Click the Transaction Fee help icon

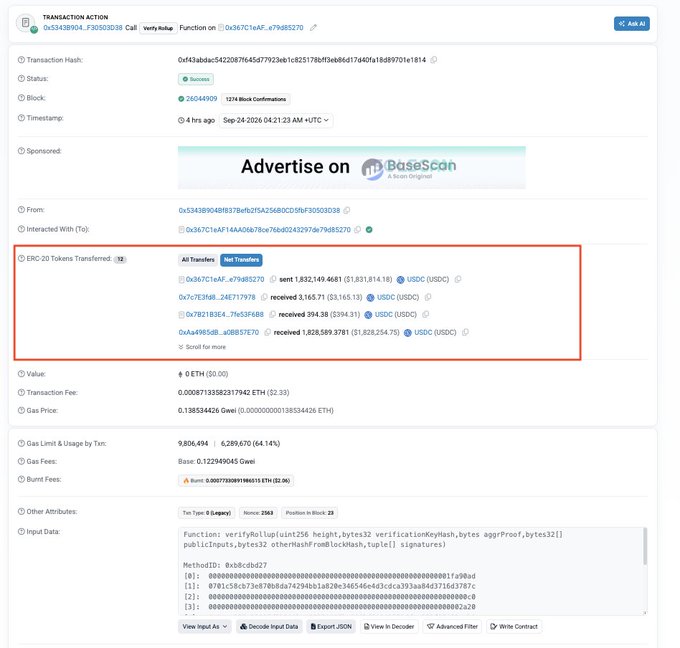pos(21,393)
